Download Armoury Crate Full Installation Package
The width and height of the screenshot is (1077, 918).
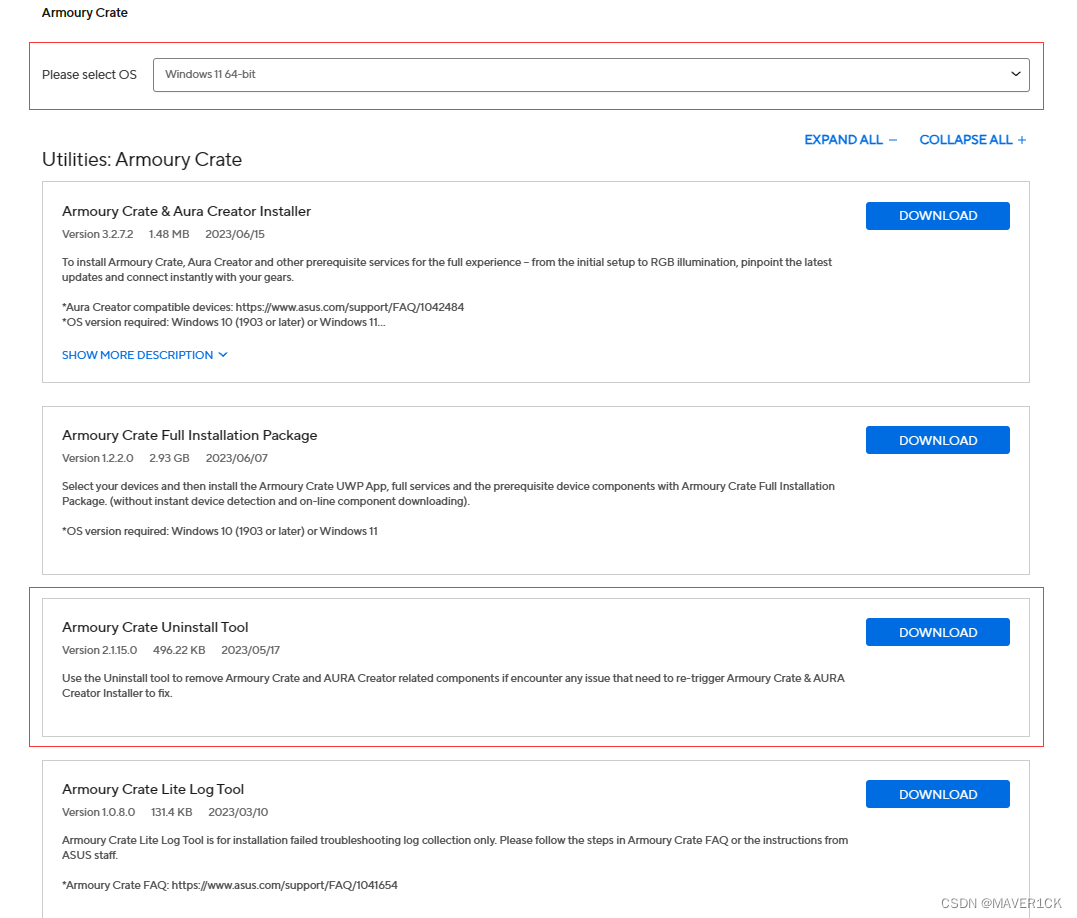click(x=938, y=440)
